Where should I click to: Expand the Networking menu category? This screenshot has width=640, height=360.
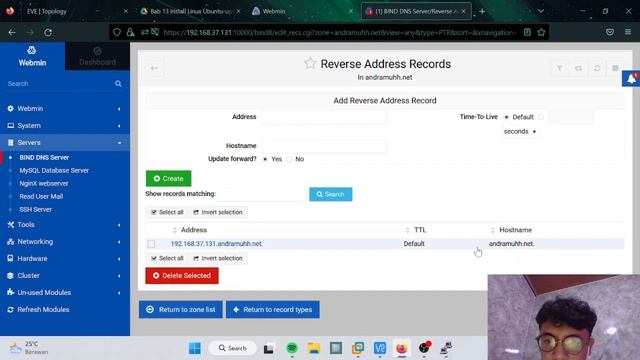coord(65,242)
